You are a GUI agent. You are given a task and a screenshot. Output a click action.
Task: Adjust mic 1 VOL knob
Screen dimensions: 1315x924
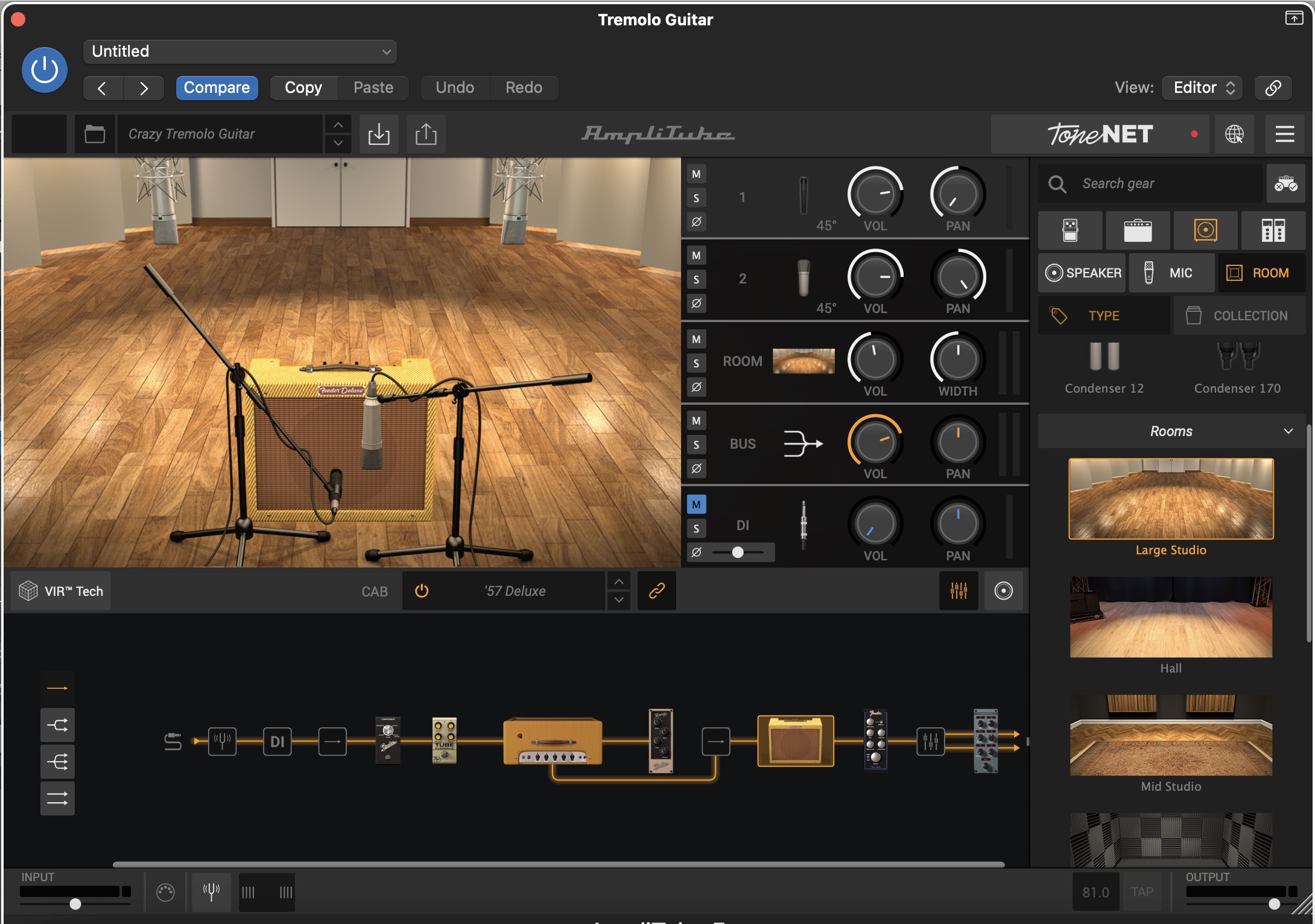click(x=875, y=194)
